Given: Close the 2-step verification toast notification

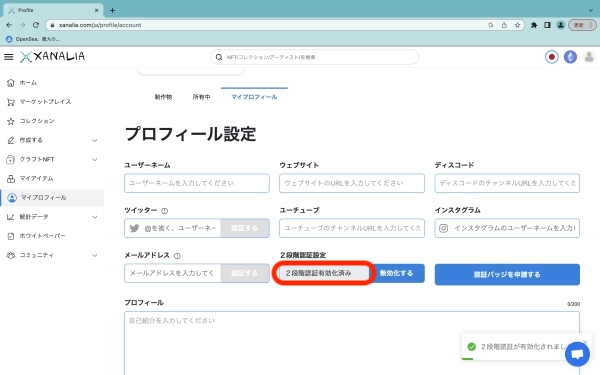Looking at the screenshot, I should [585, 342].
